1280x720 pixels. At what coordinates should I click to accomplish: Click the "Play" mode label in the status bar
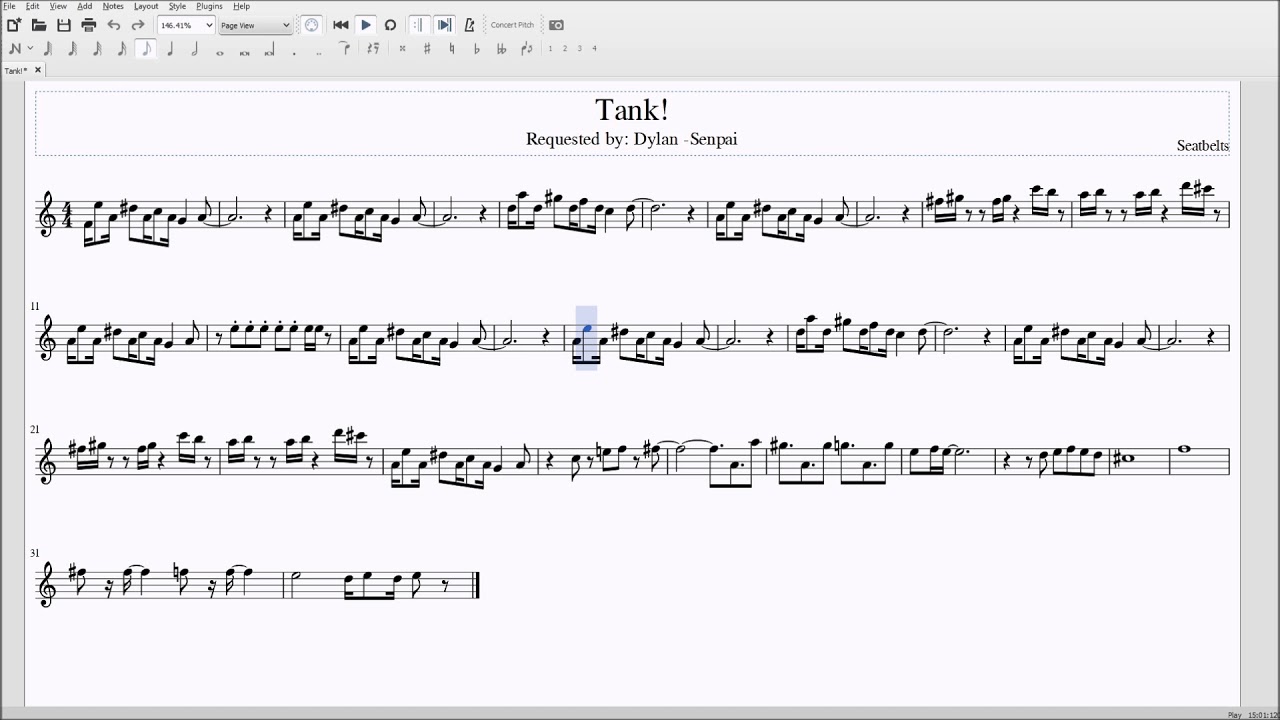click(x=1234, y=715)
